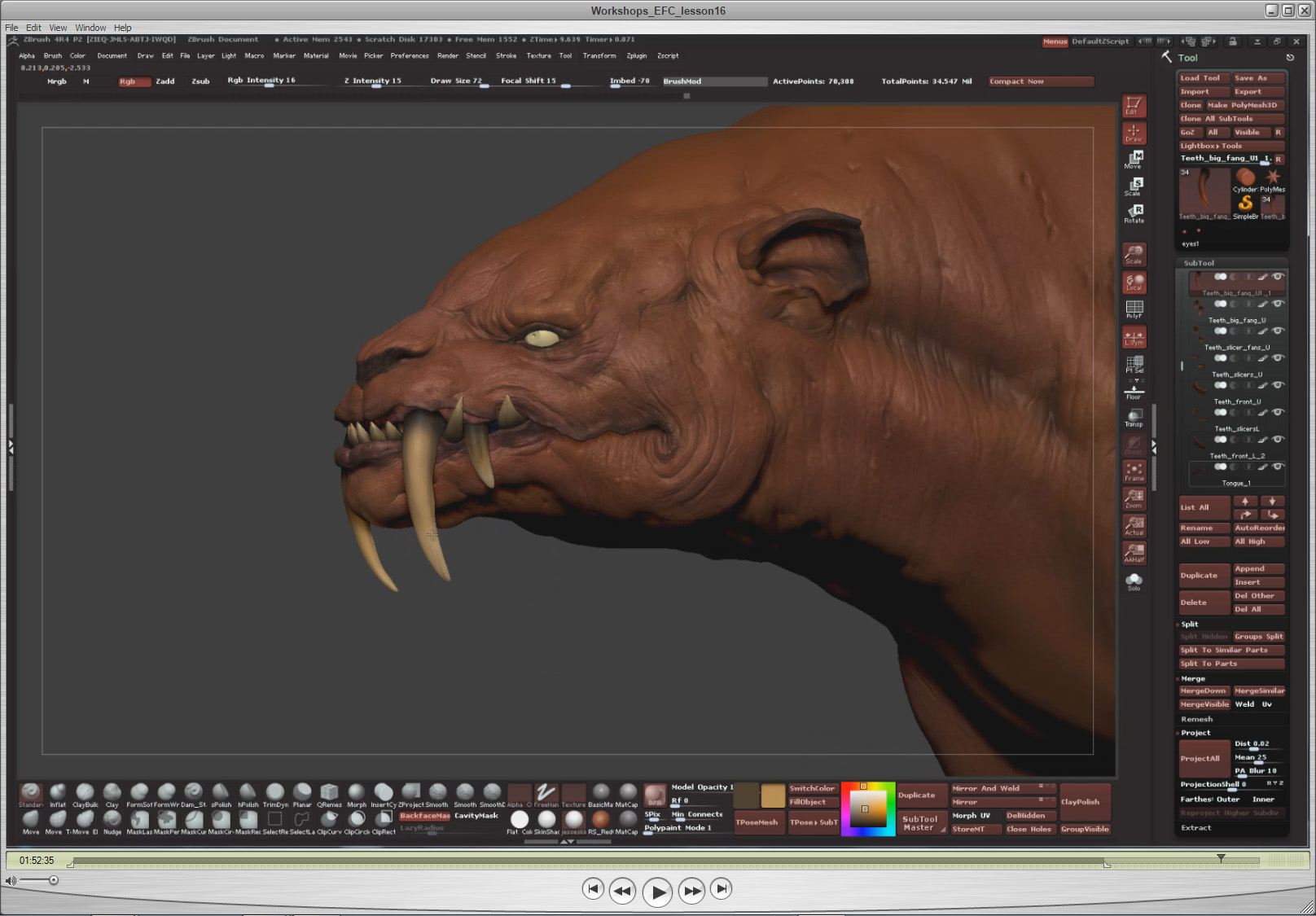Screen dimensions: 1316x916
Task: Switch to Move transform mode
Action: [x=1134, y=159]
